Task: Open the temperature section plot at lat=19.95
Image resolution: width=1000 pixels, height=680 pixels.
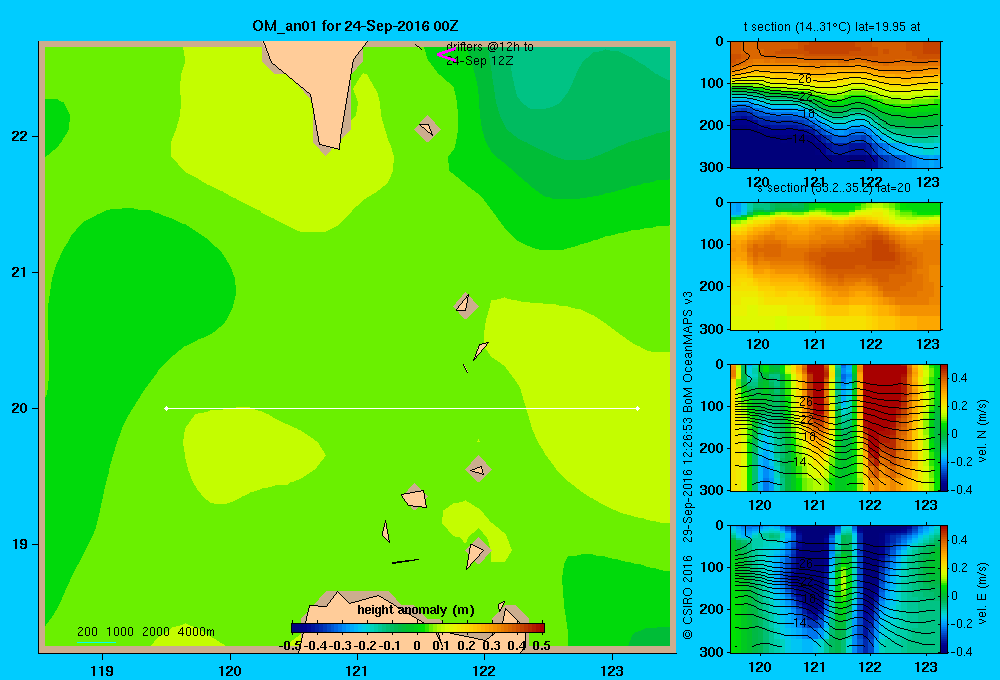Action: pyautogui.click(x=835, y=105)
